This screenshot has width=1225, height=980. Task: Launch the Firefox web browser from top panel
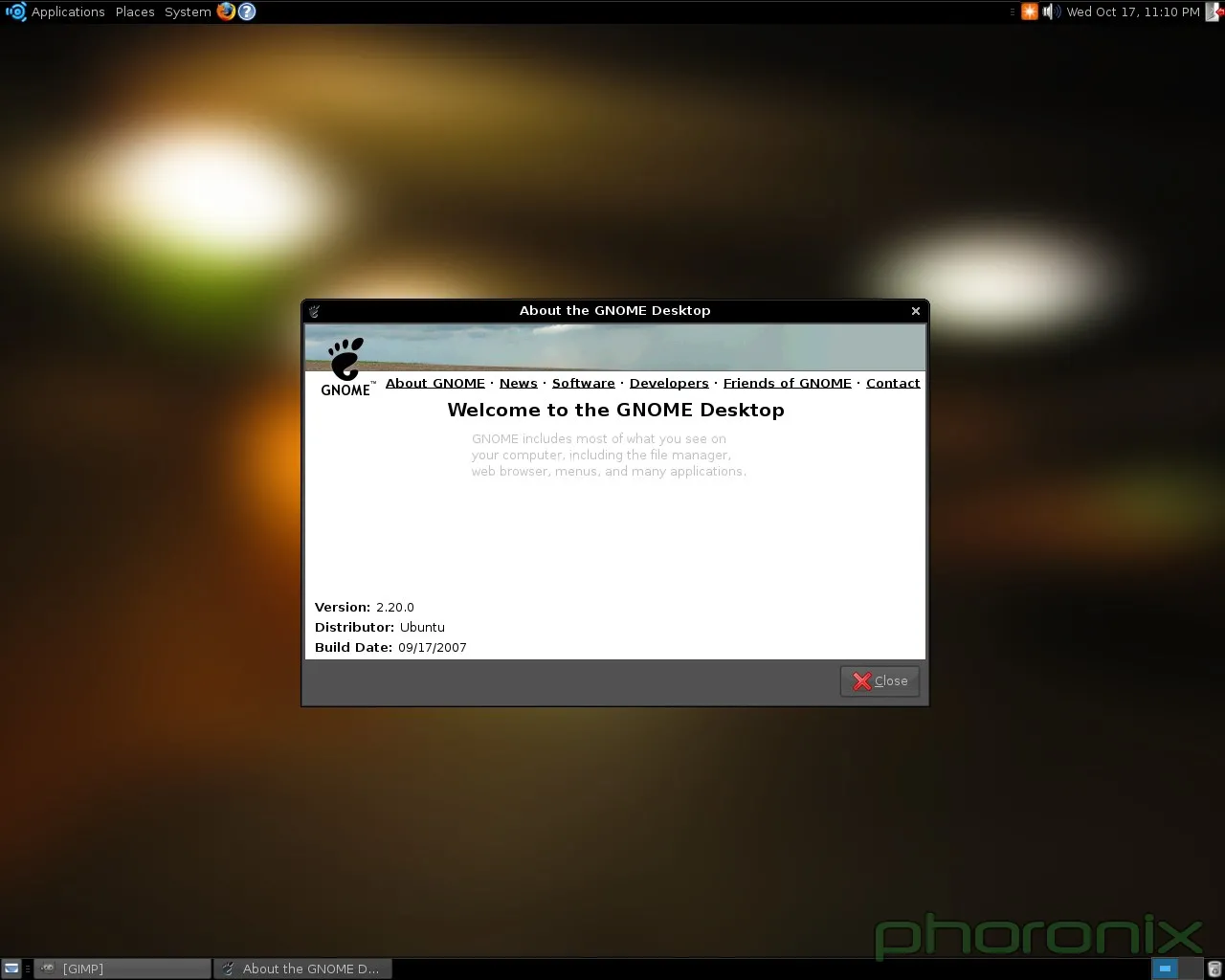[226, 11]
